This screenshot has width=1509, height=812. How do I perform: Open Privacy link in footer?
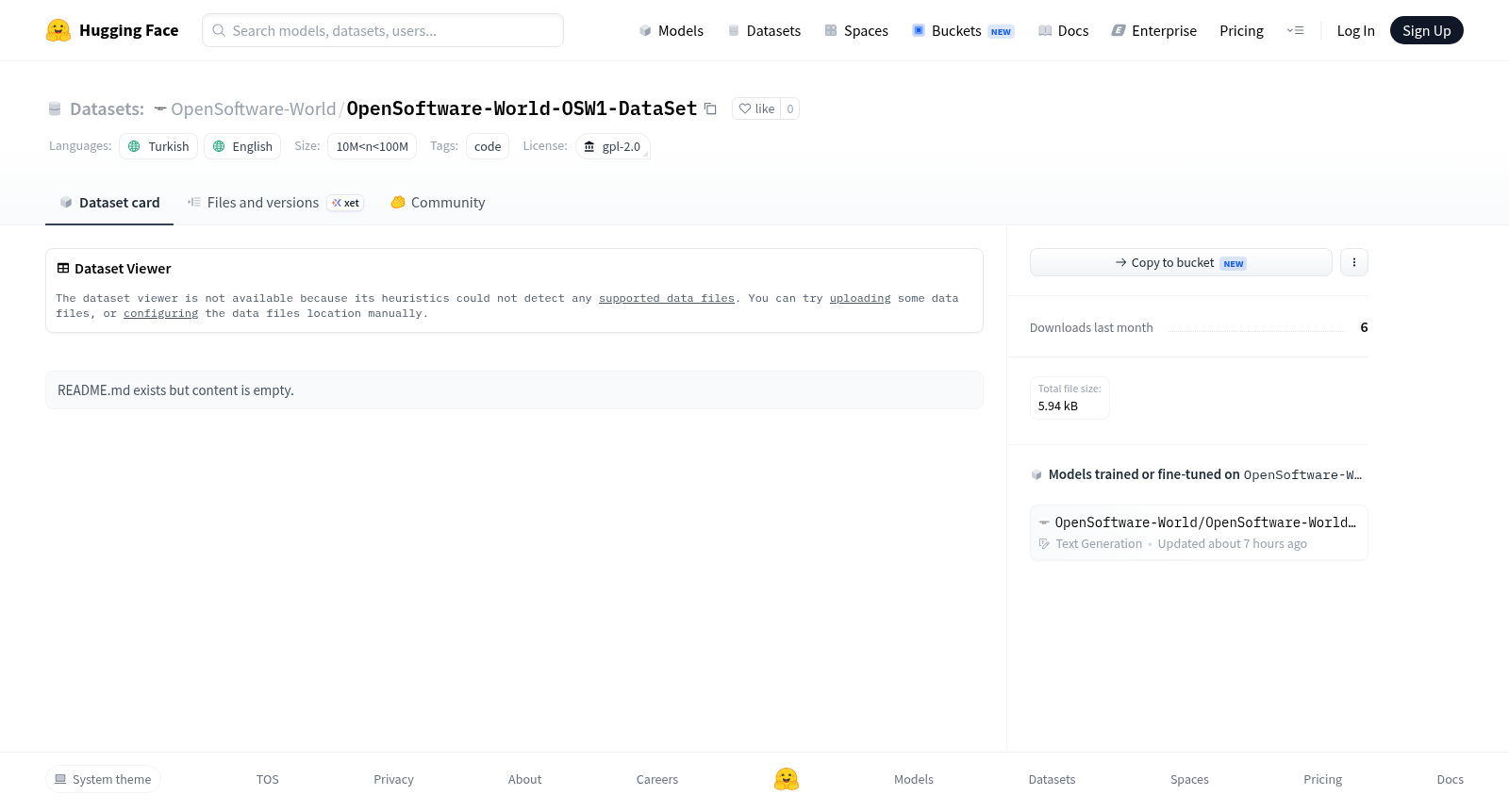click(x=393, y=779)
